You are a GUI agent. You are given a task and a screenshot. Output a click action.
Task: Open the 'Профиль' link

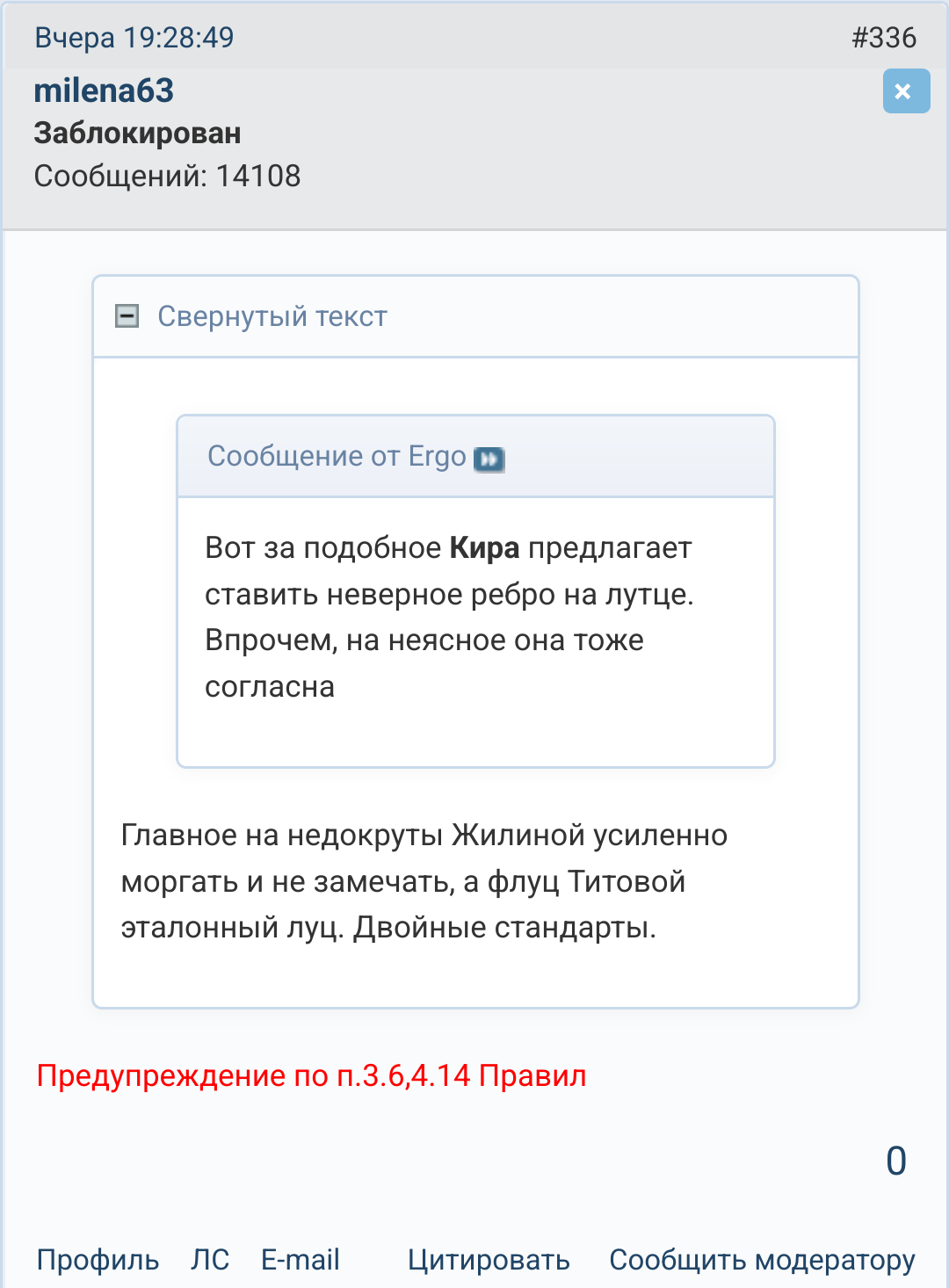[x=98, y=1260]
